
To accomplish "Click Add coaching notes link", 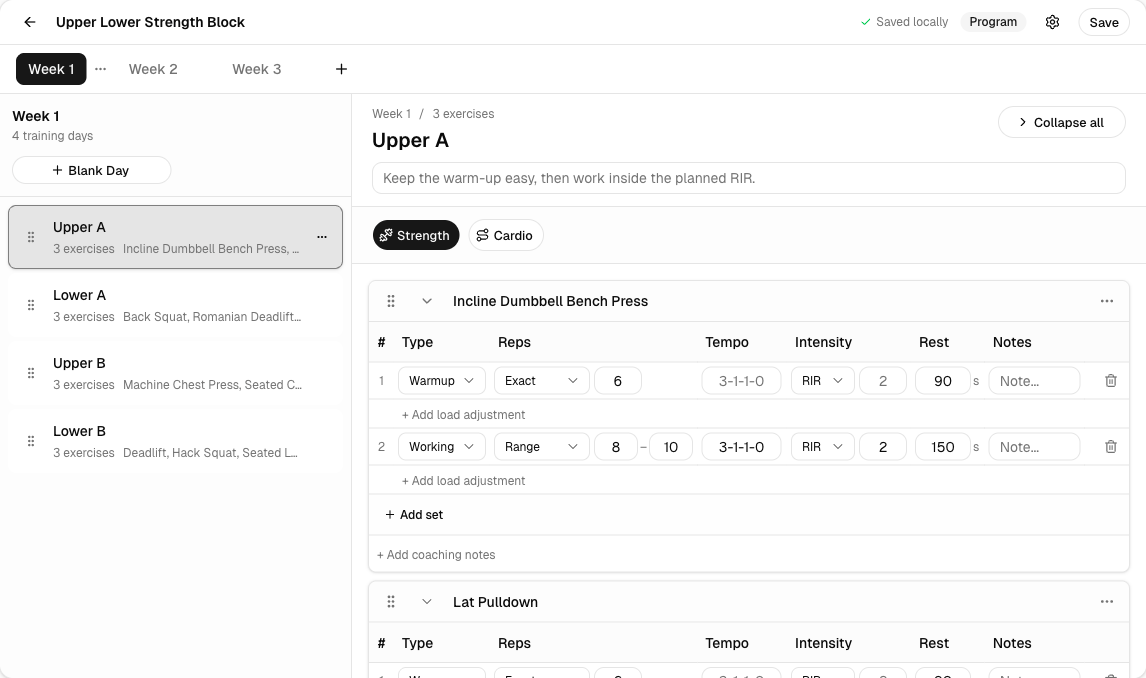I will coord(436,555).
